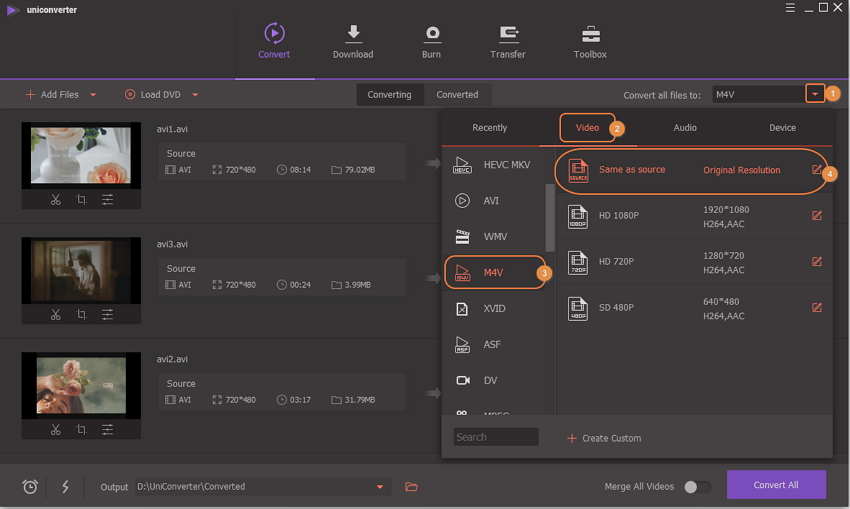Switch to the Audio format tab

click(685, 128)
